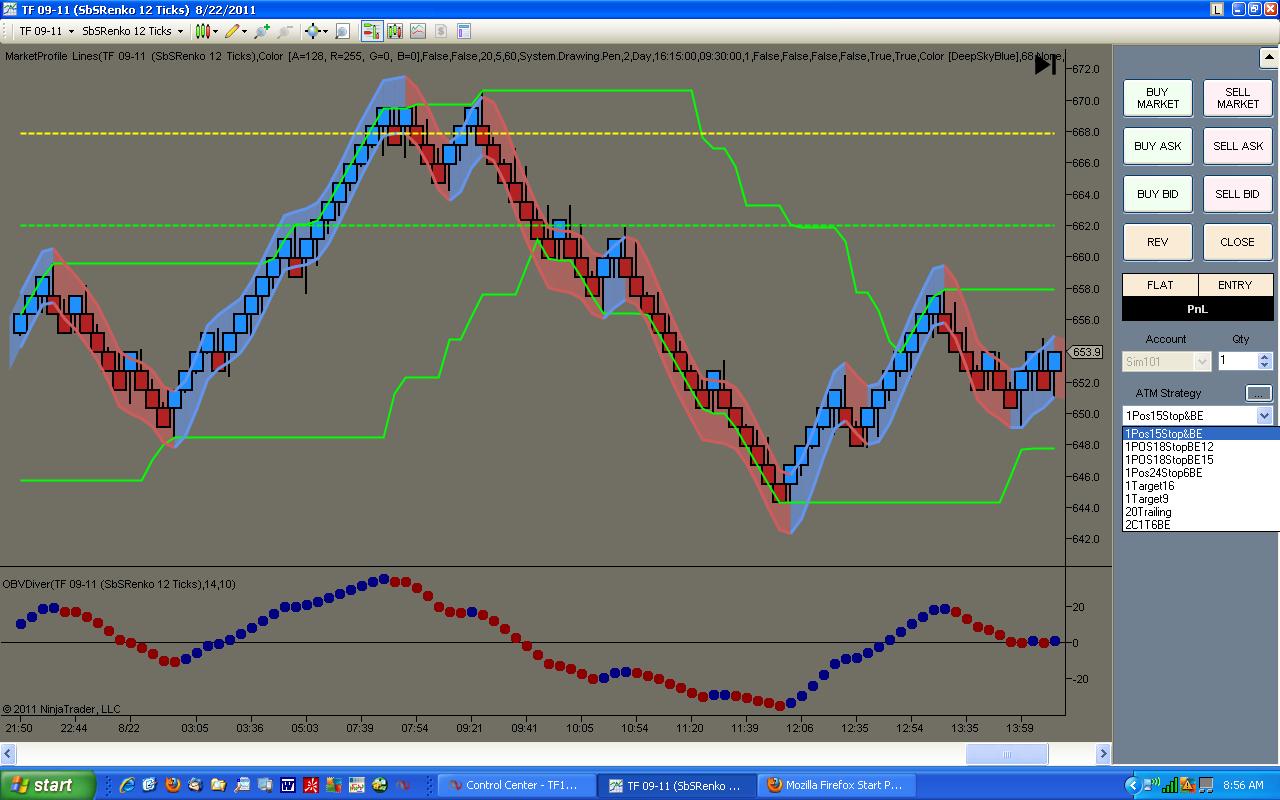The image size is (1280, 800).
Task: Click the MarketProfile Lines indicator label
Action: tap(532, 56)
